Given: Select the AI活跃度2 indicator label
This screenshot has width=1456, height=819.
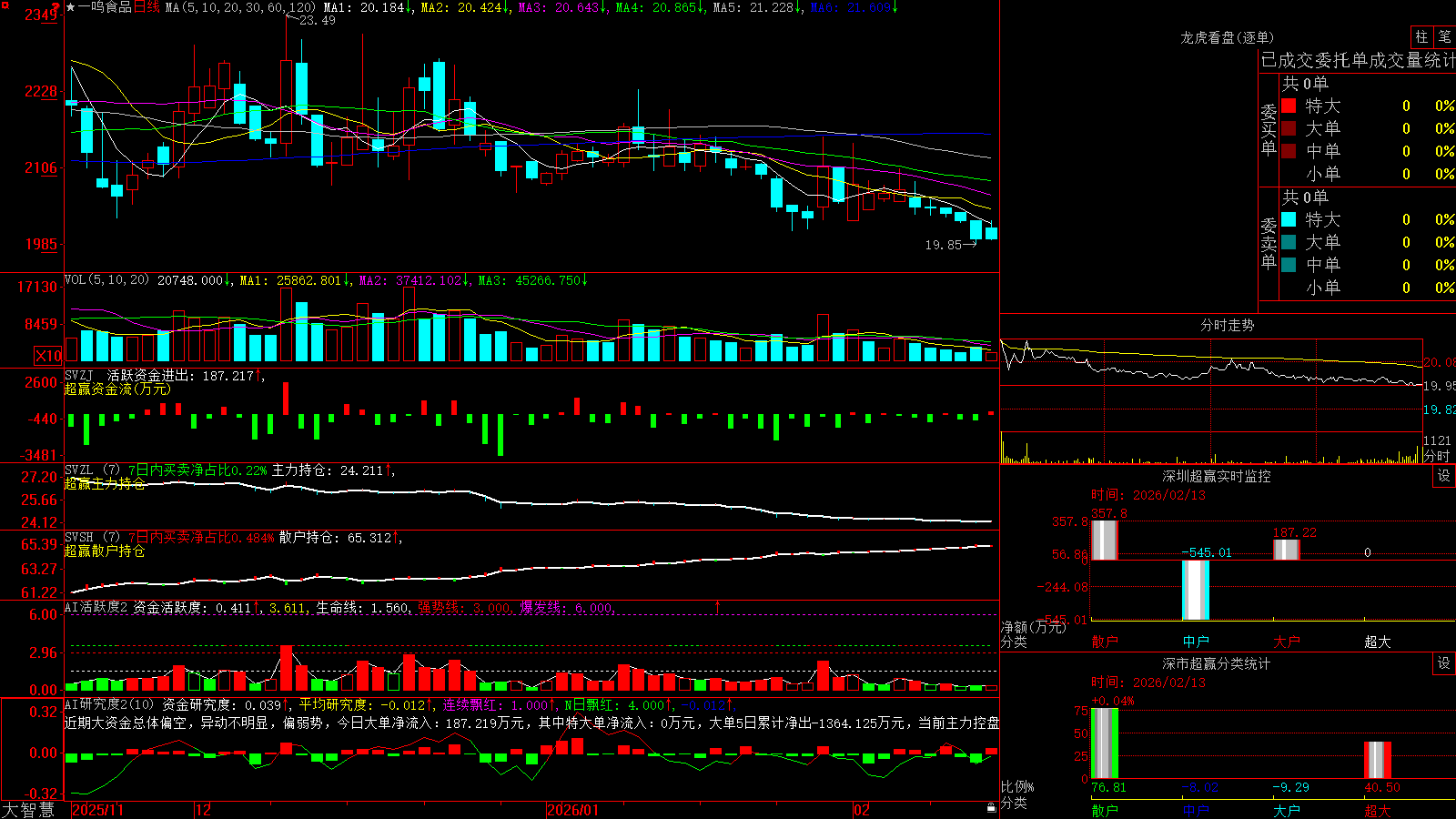Looking at the screenshot, I should (x=96, y=607).
